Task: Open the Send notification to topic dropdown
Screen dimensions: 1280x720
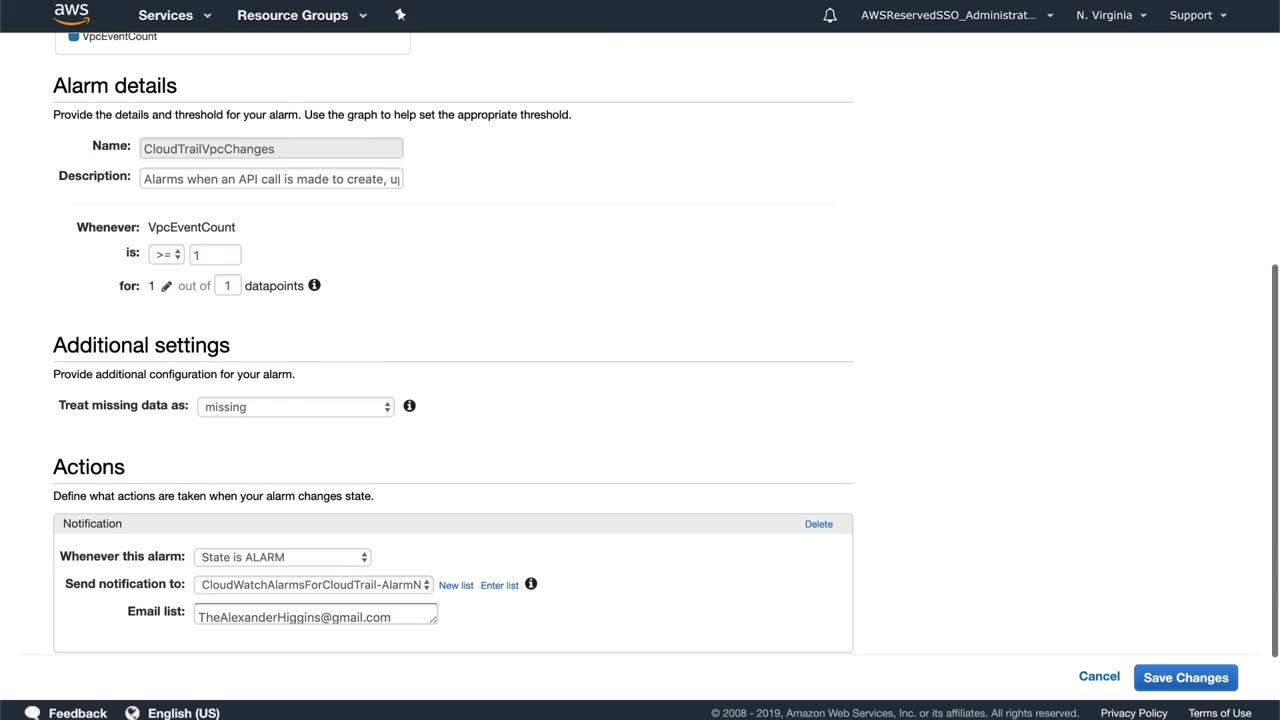Action: coord(313,585)
